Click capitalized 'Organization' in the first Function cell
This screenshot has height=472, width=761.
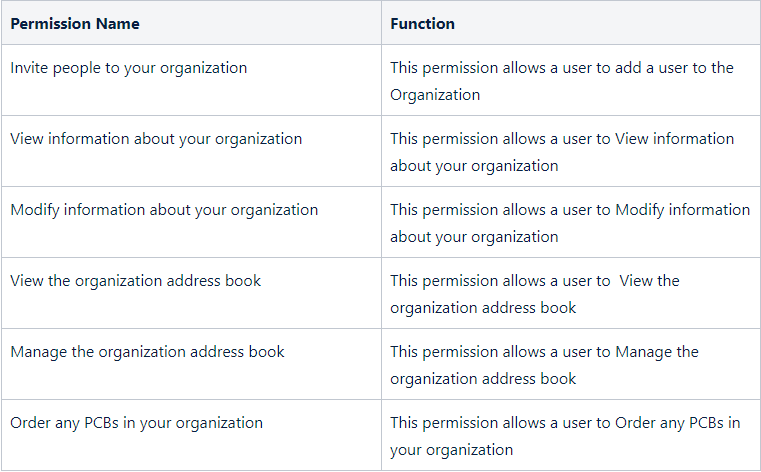click(x=435, y=95)
